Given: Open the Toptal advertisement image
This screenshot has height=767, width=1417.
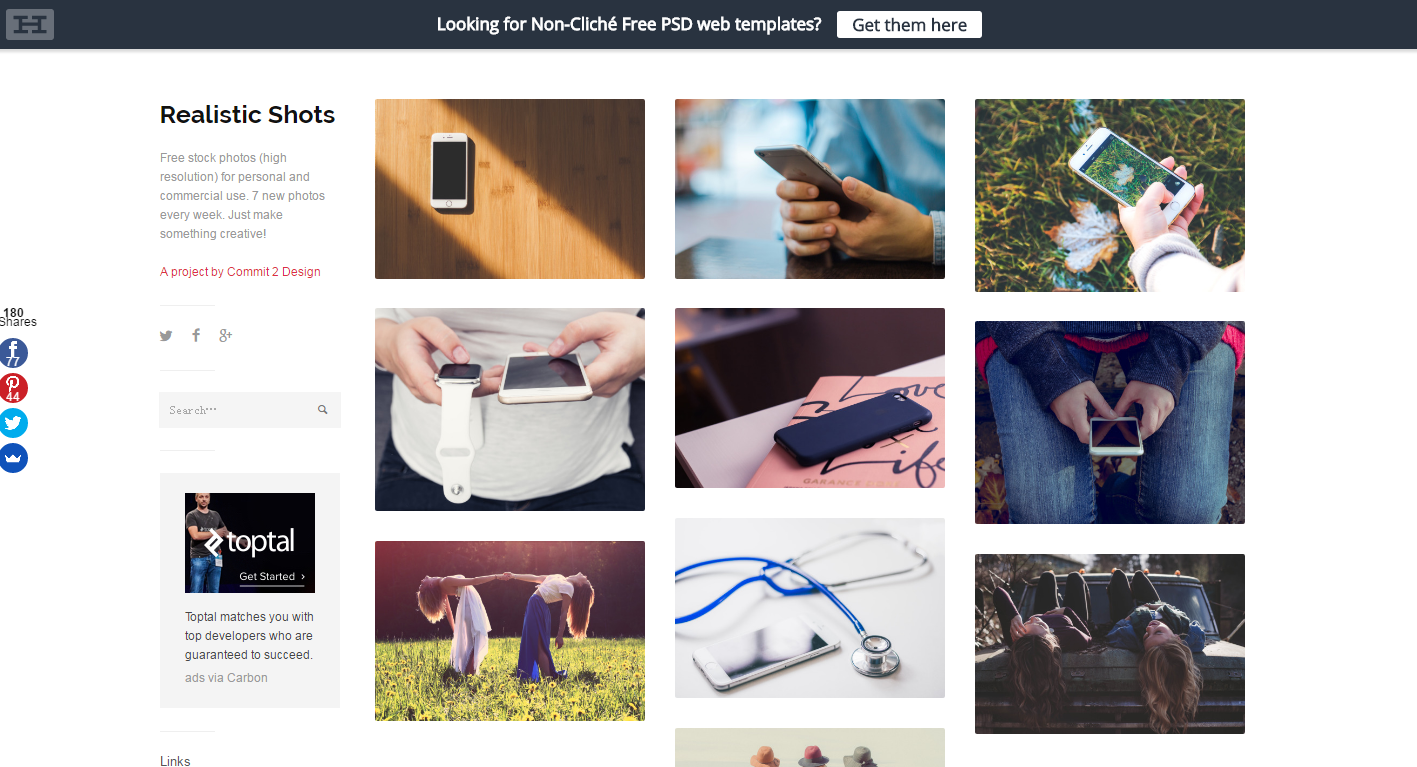Looking at the screenshot, I should [x=250, y=543].
